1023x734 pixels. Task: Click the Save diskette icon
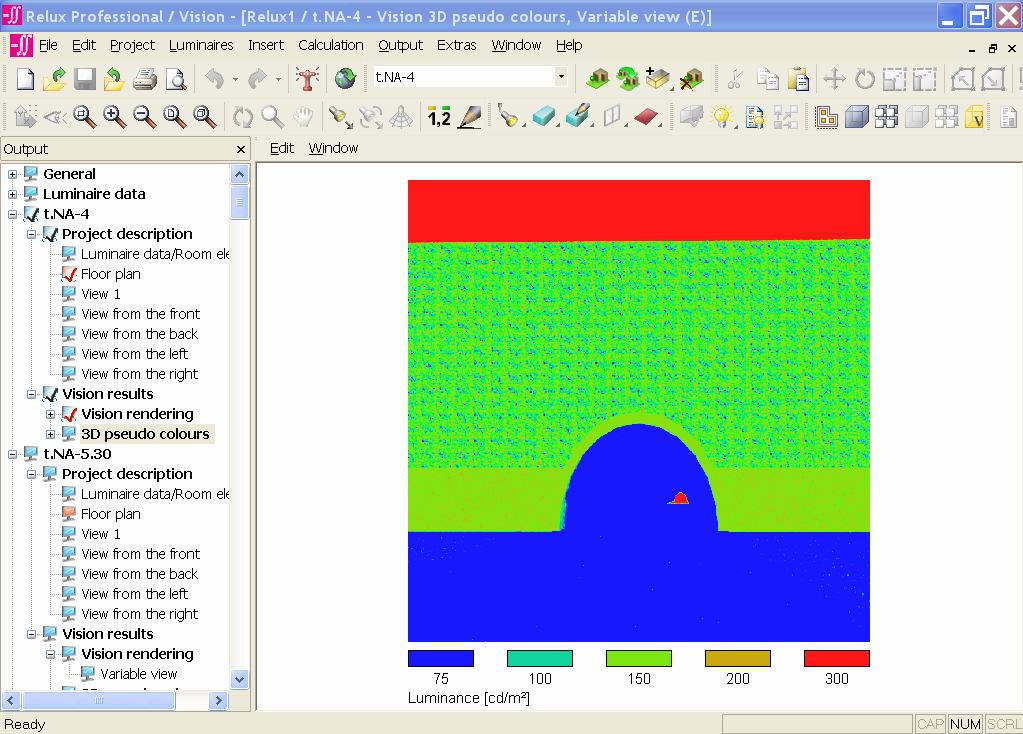pos(85,78)
